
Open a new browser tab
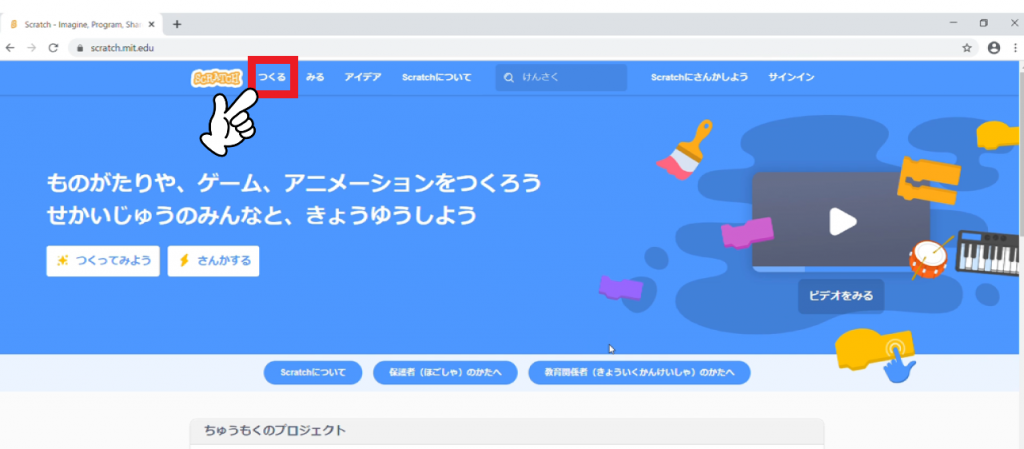[176, 24]
